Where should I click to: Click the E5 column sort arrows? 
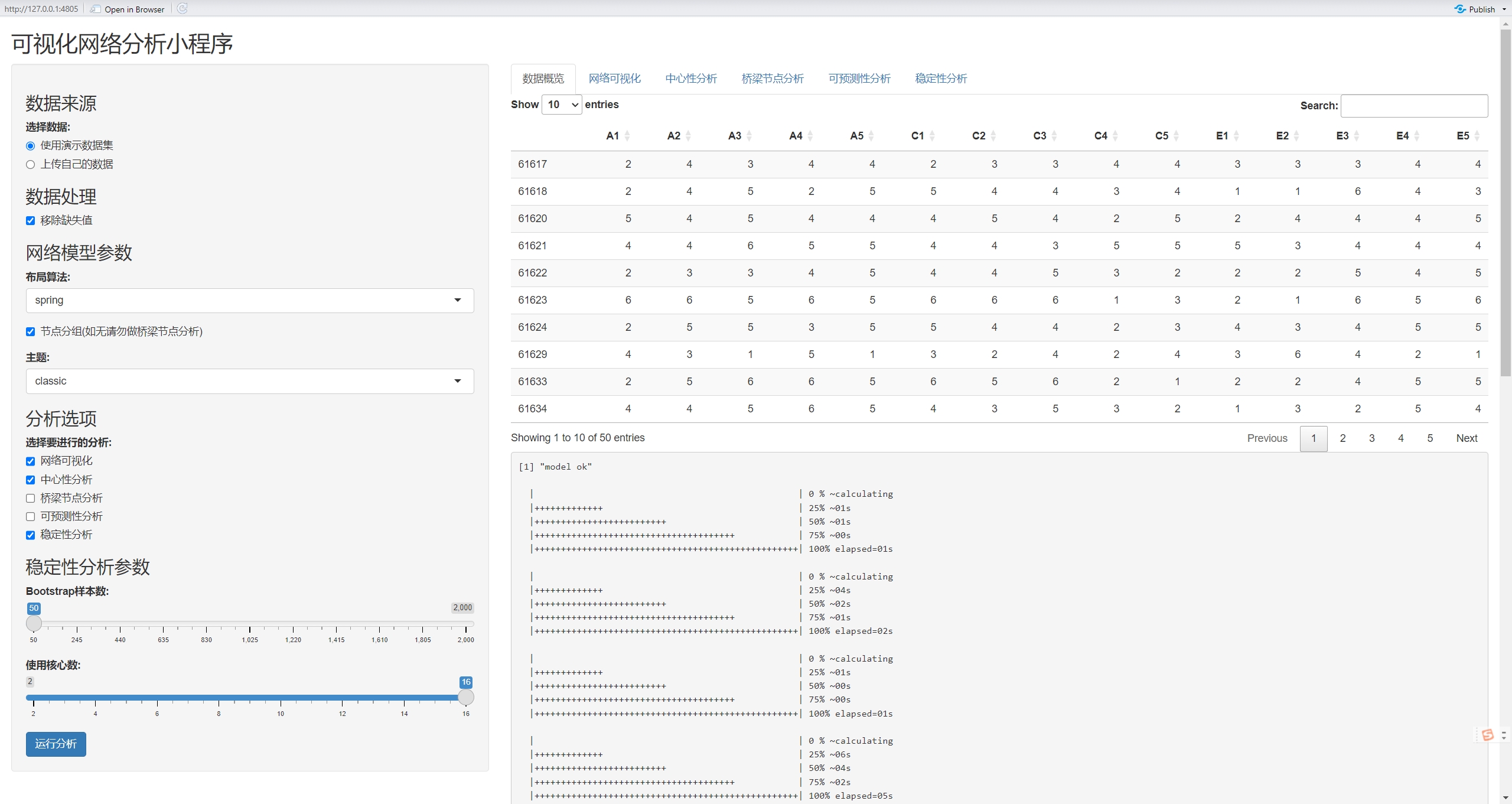(x=1477, y=136)
